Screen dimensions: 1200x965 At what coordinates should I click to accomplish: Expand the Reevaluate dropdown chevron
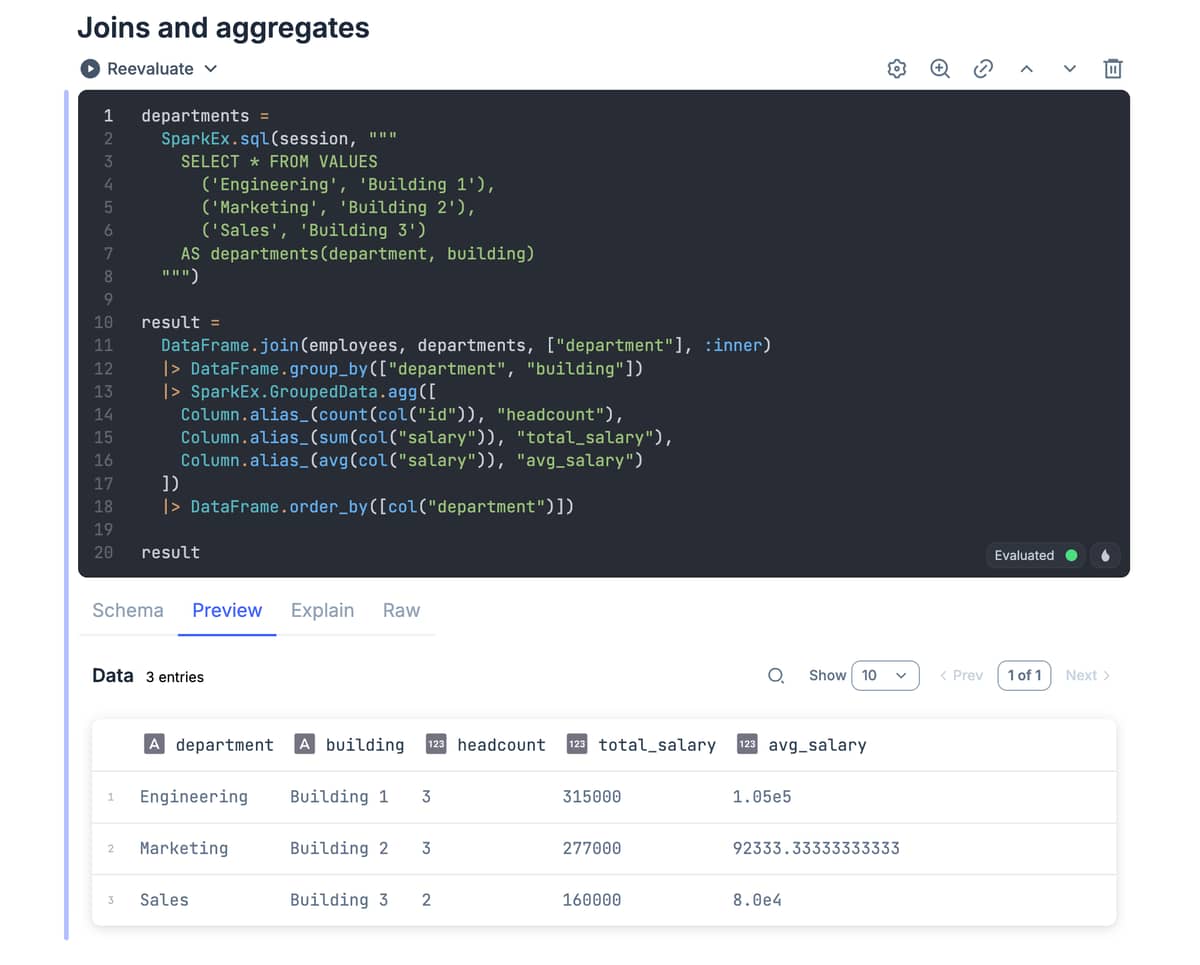tap(211, 69)
